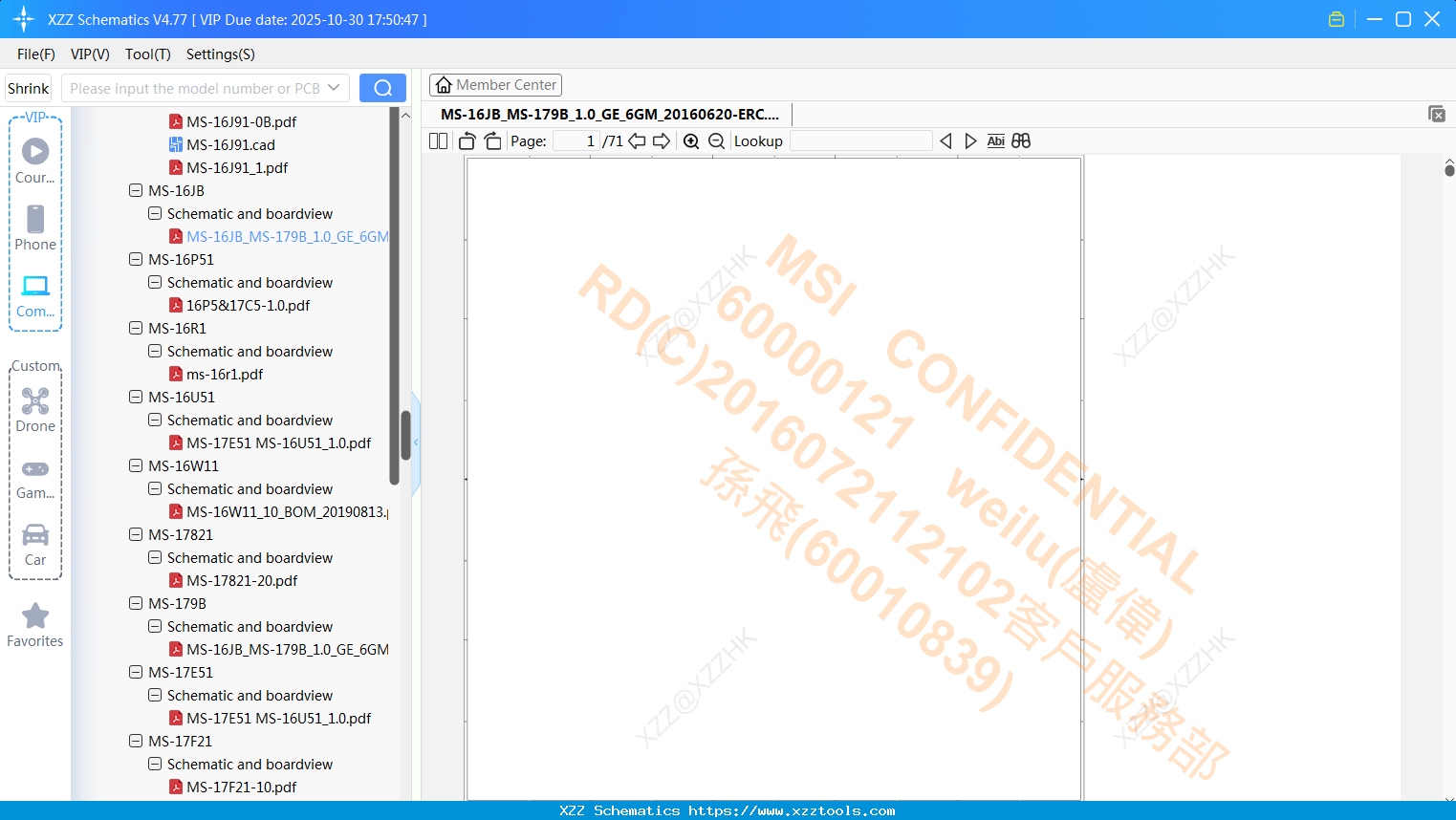Toggle the two-page layout view icon
The image size is (1456, 820).
click(x=439, y=141)
